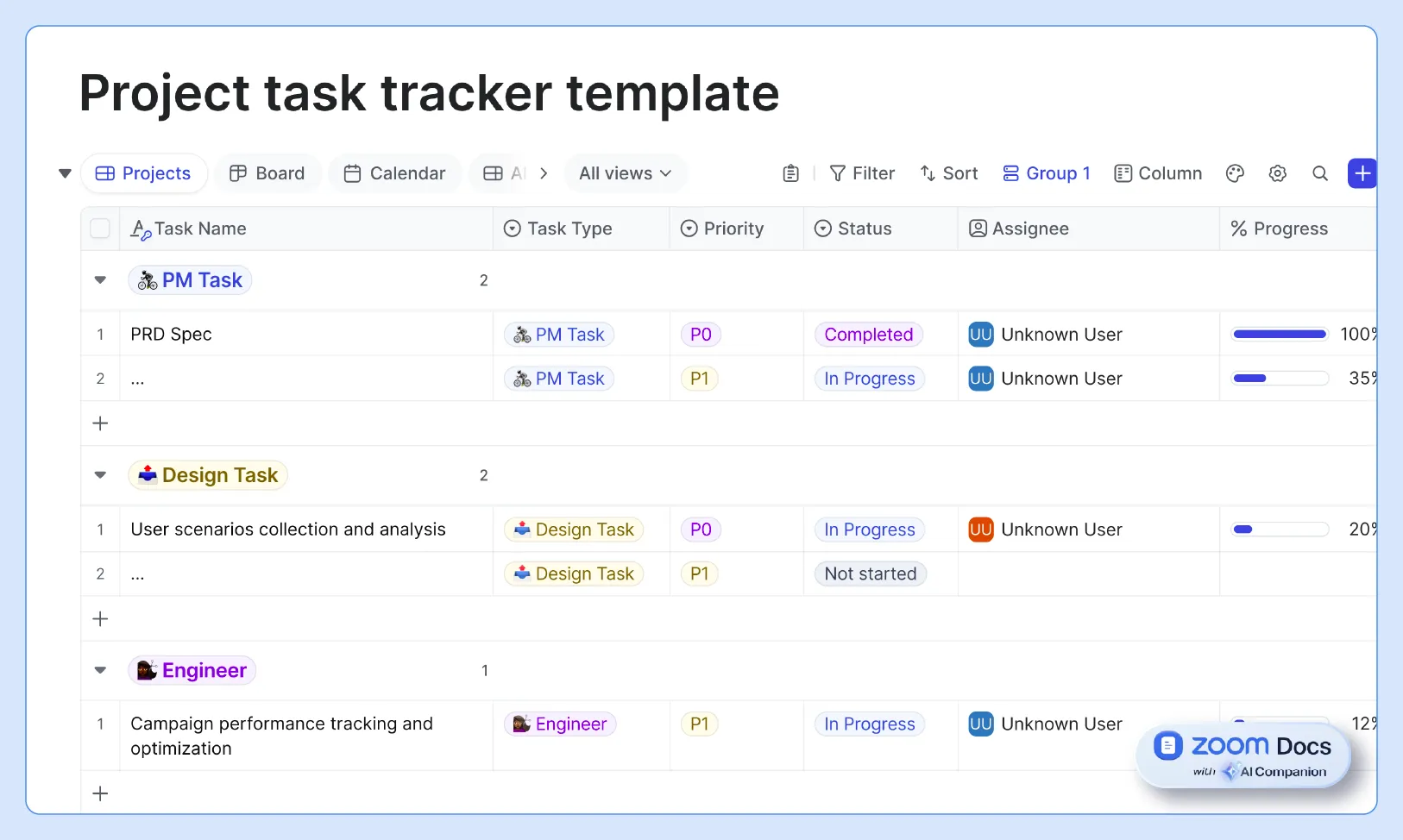The height and width of the screenshot is (840, 1403).
Task: Switch to the Board tab
Action: tap(268, 173)
